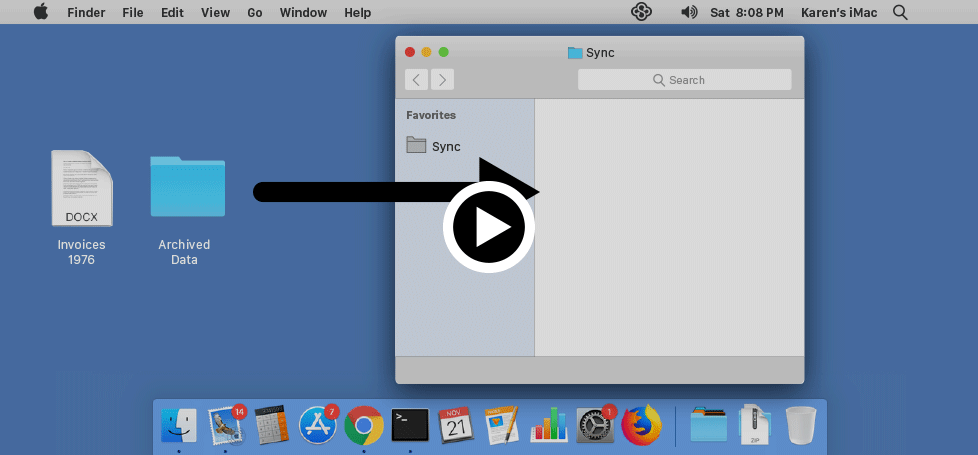Click the Finder forward arrow button
The width and height of the screenshot is (978, 455).
point(442,80)
